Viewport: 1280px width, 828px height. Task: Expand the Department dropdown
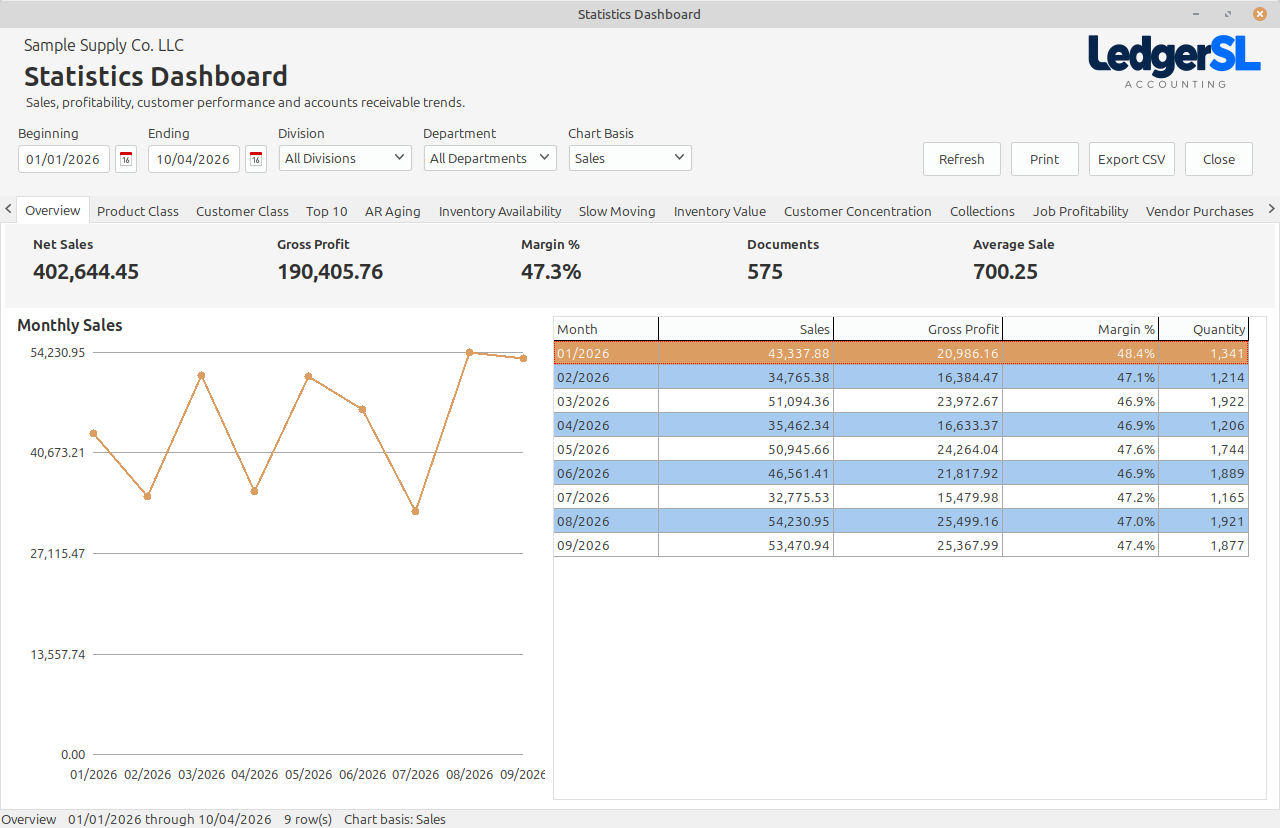click(490, 158)
